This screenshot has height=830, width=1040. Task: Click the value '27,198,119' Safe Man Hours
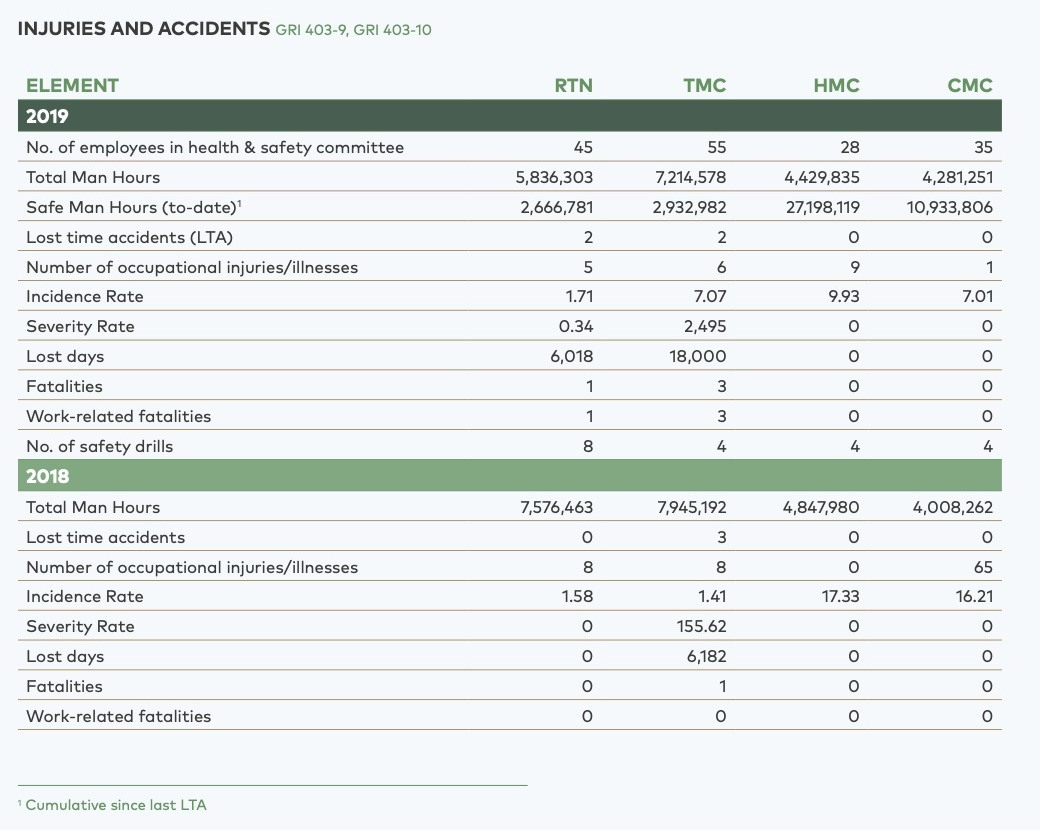click(822, 207)
